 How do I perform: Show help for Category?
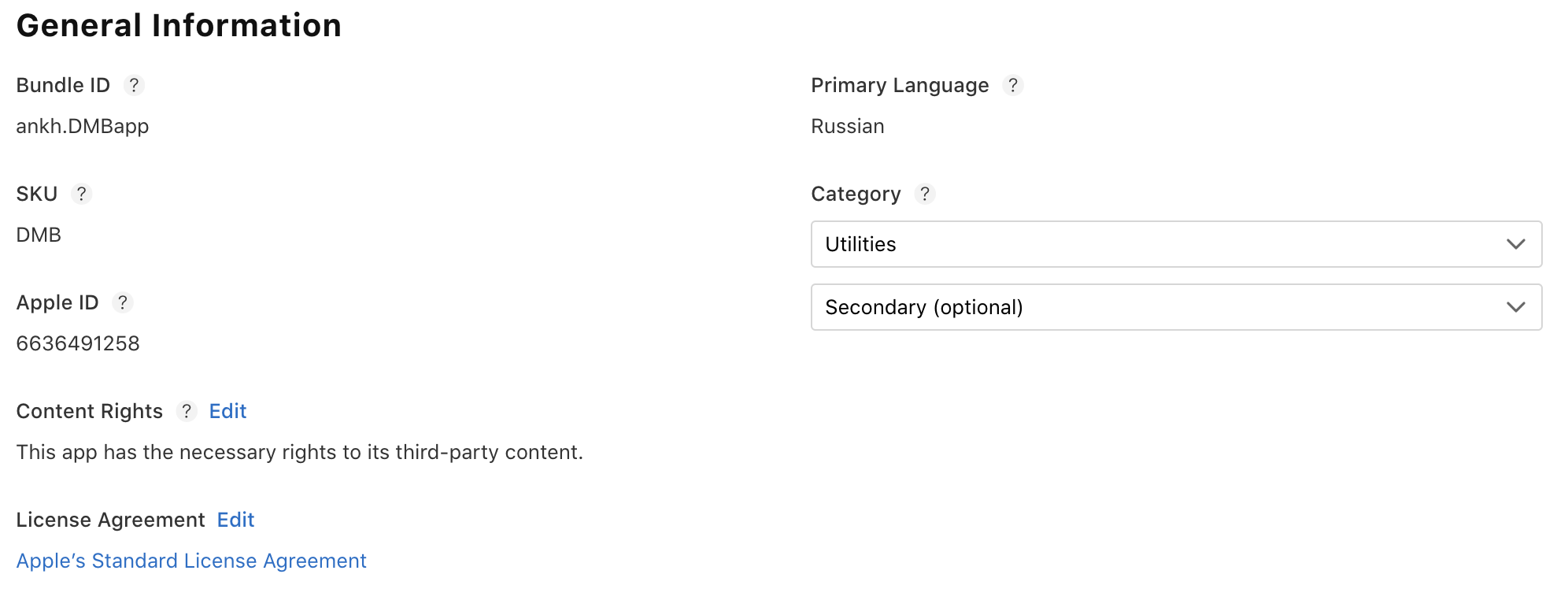tap(925, 194)
